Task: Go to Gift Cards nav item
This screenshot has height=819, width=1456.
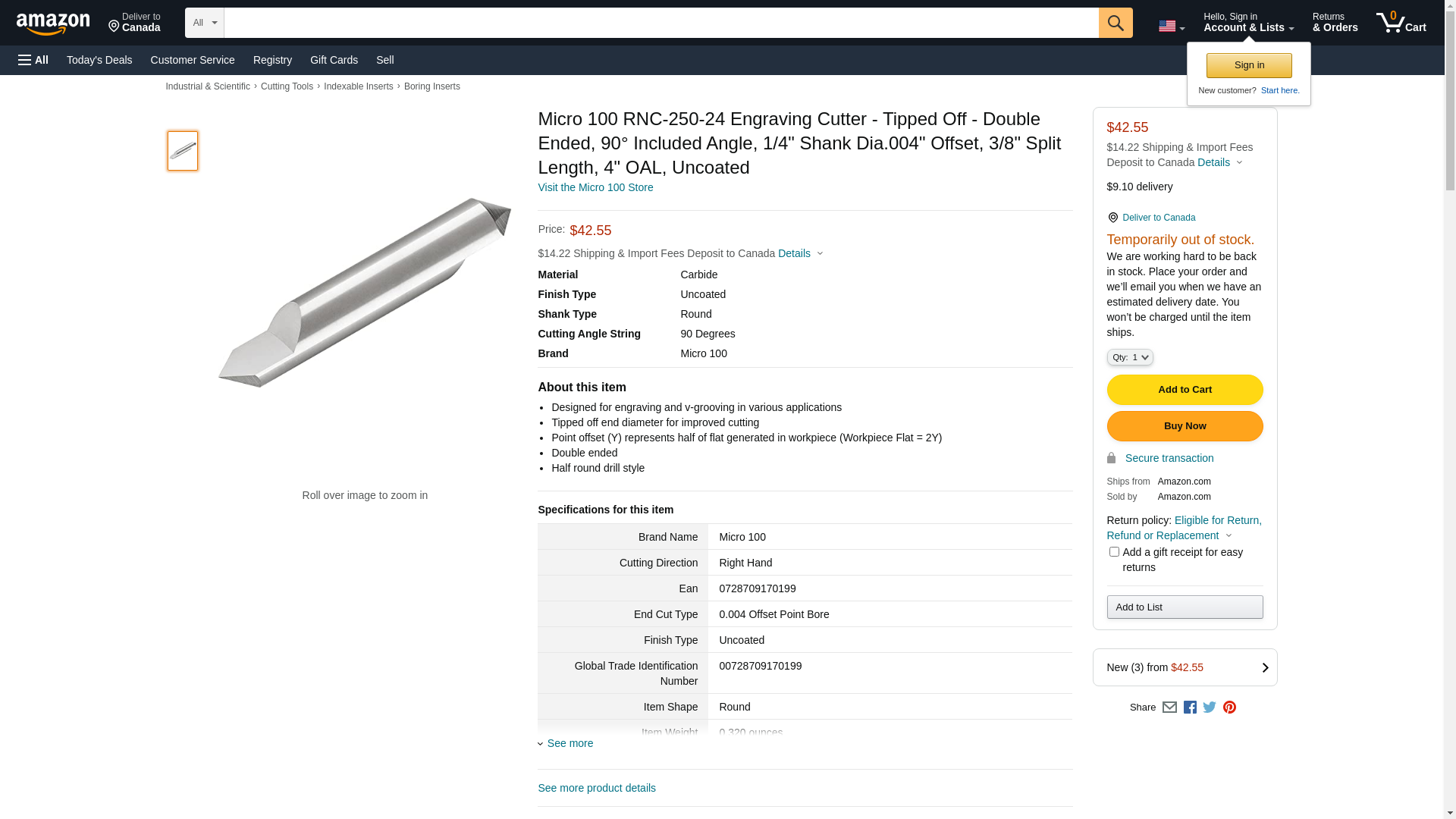Action: pyautogui.click(x=334, y=60)
